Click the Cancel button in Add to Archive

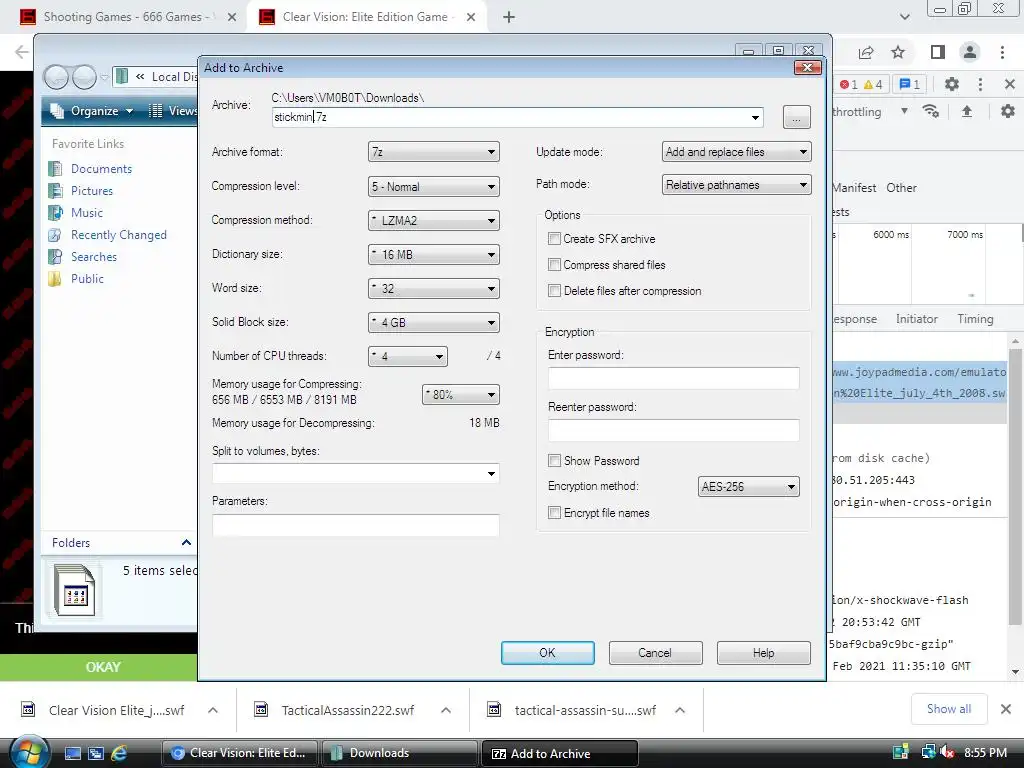point(655,653)
